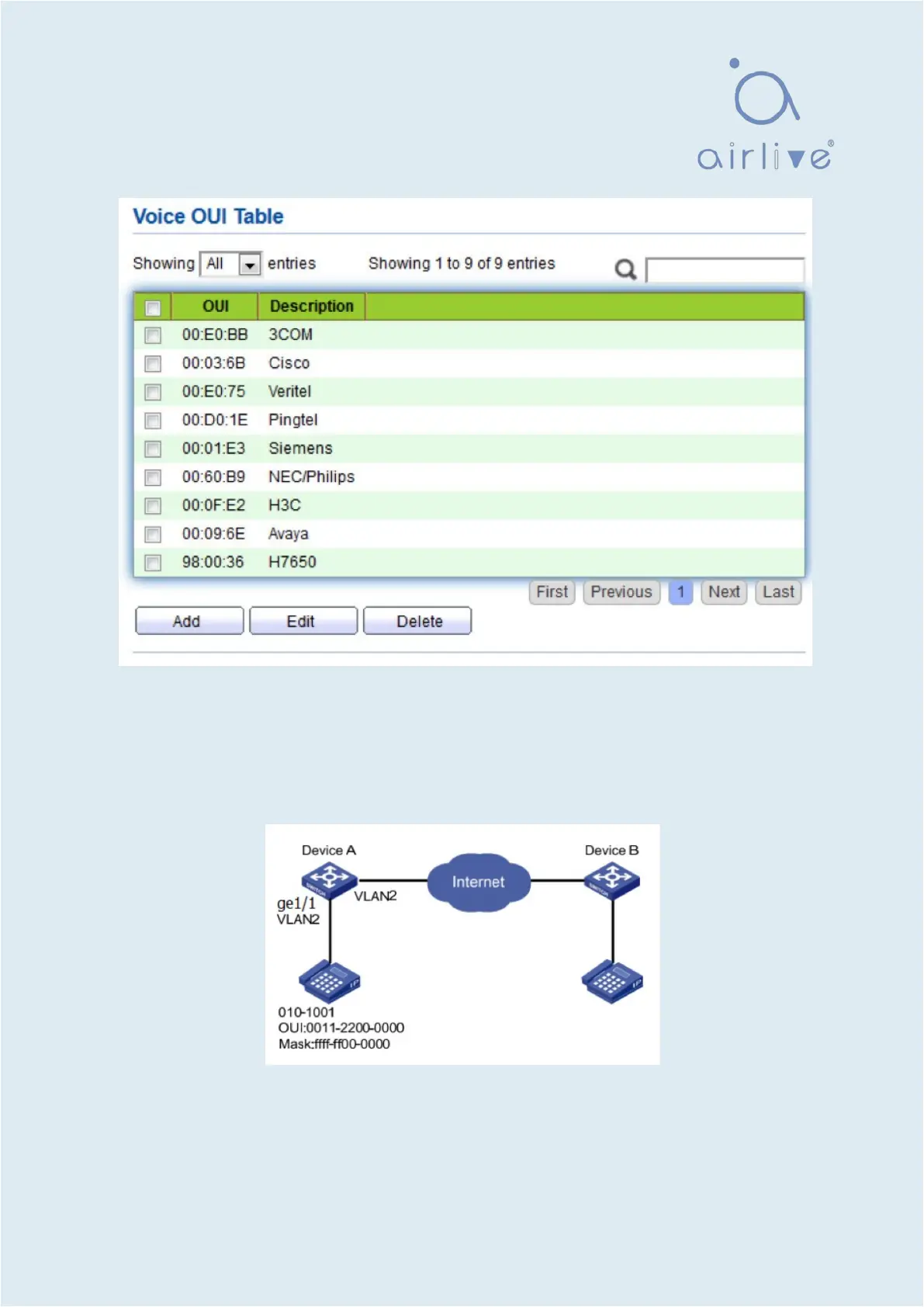Click the Edit button
Image resolution: width=924 pixels, height=1307 pixels.
coord(303,622)
